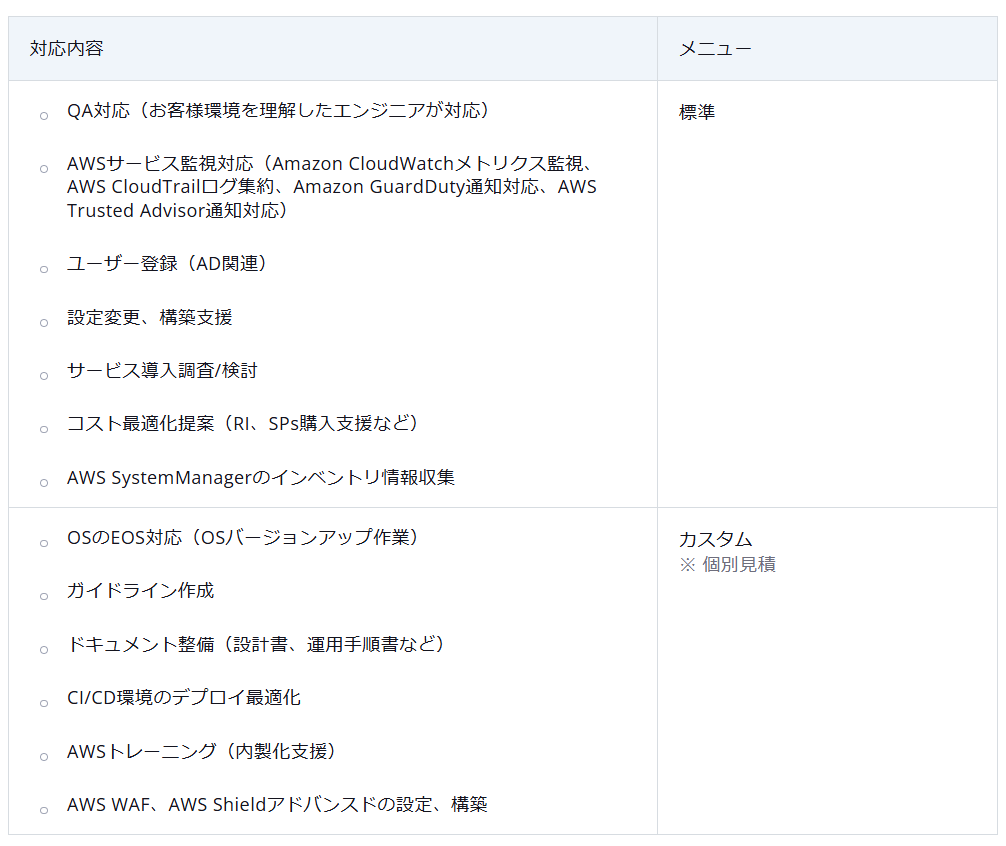This screenshot has width=1006, height=846.
Task: Click the 対応内容 column header
Action: pos(67,48)
